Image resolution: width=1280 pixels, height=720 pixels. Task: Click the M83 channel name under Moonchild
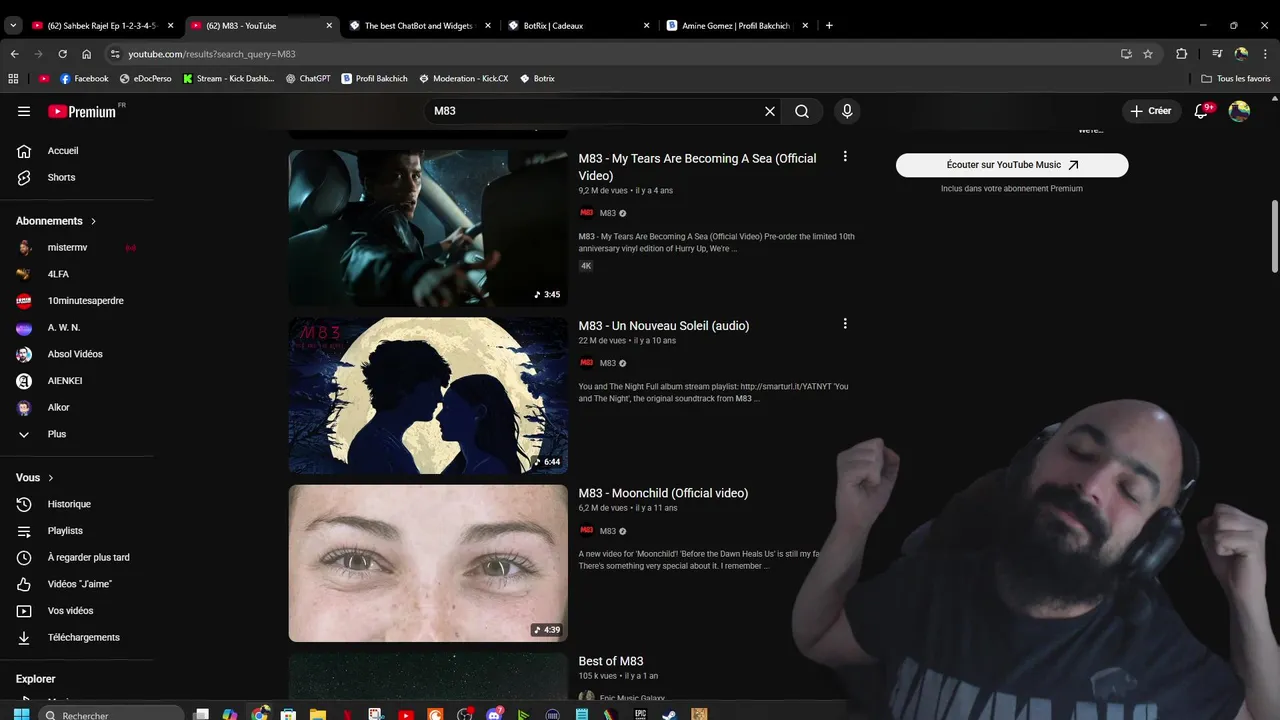[x=608, y=531]
